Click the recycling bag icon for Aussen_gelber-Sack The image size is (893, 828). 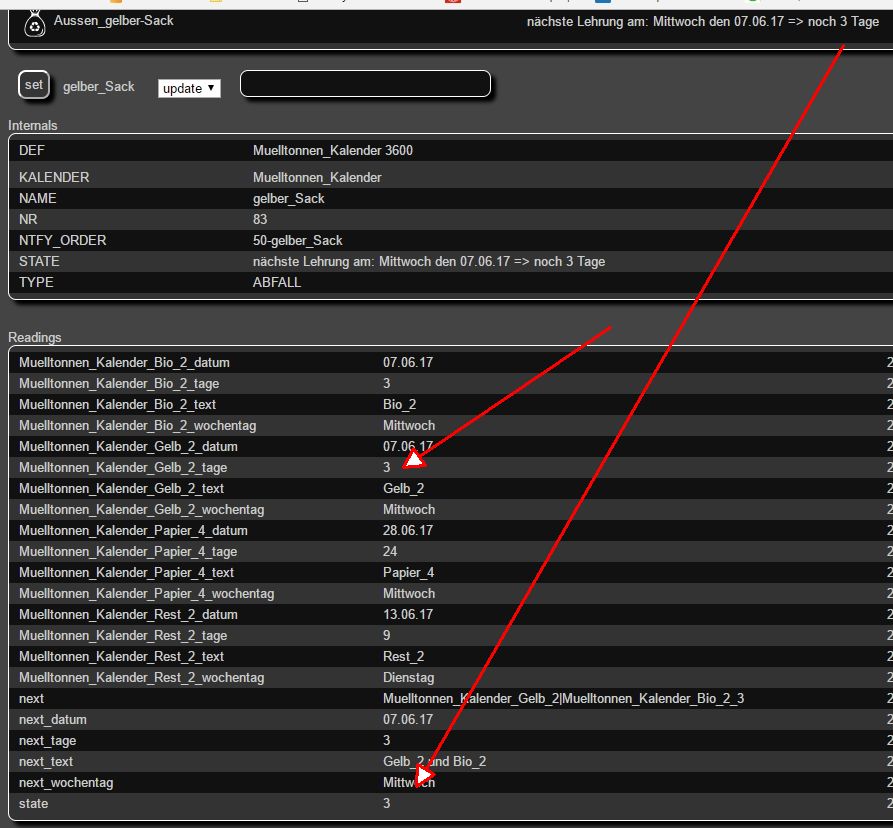tap(35, 22)
